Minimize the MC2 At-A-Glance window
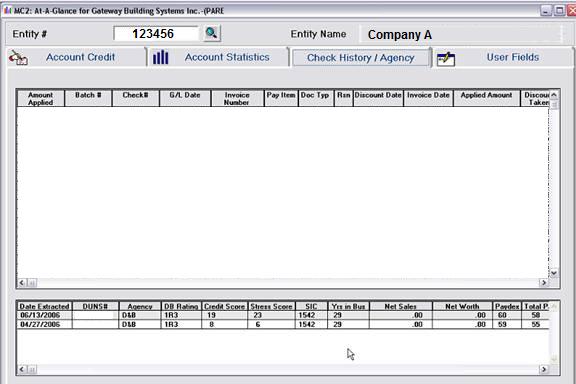 point(546,11)
